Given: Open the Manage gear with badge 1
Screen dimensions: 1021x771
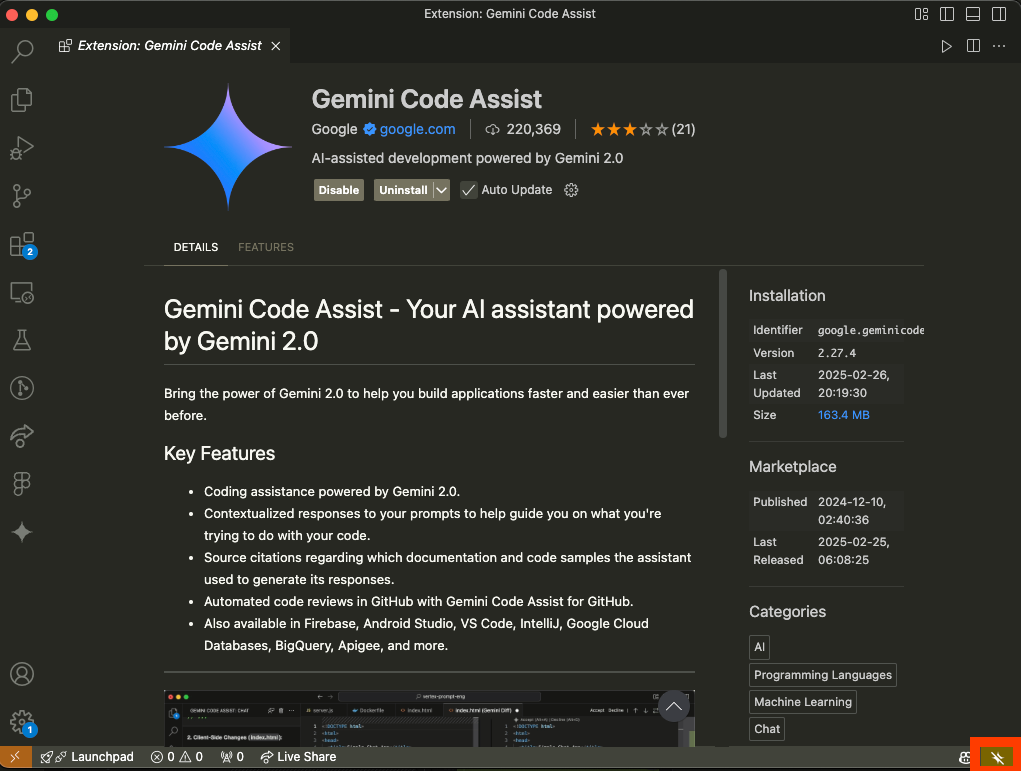Looking at the screenshot, I should click(x=22, y=722).
